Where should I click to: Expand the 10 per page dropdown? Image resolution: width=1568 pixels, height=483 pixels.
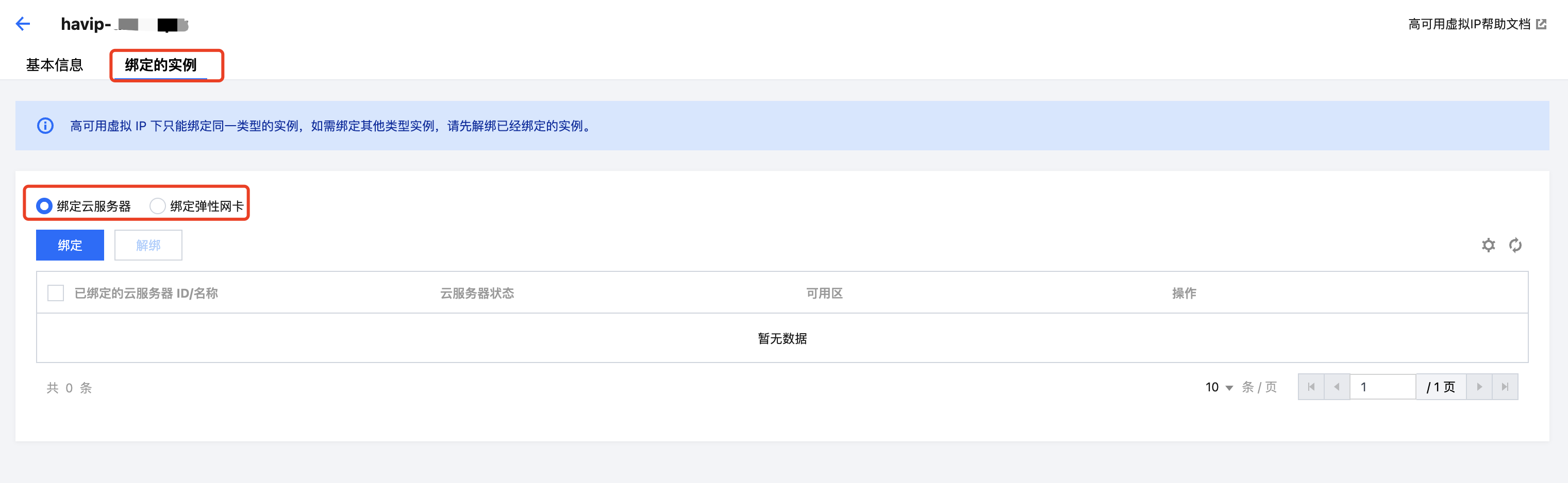tap(1219, 388)
